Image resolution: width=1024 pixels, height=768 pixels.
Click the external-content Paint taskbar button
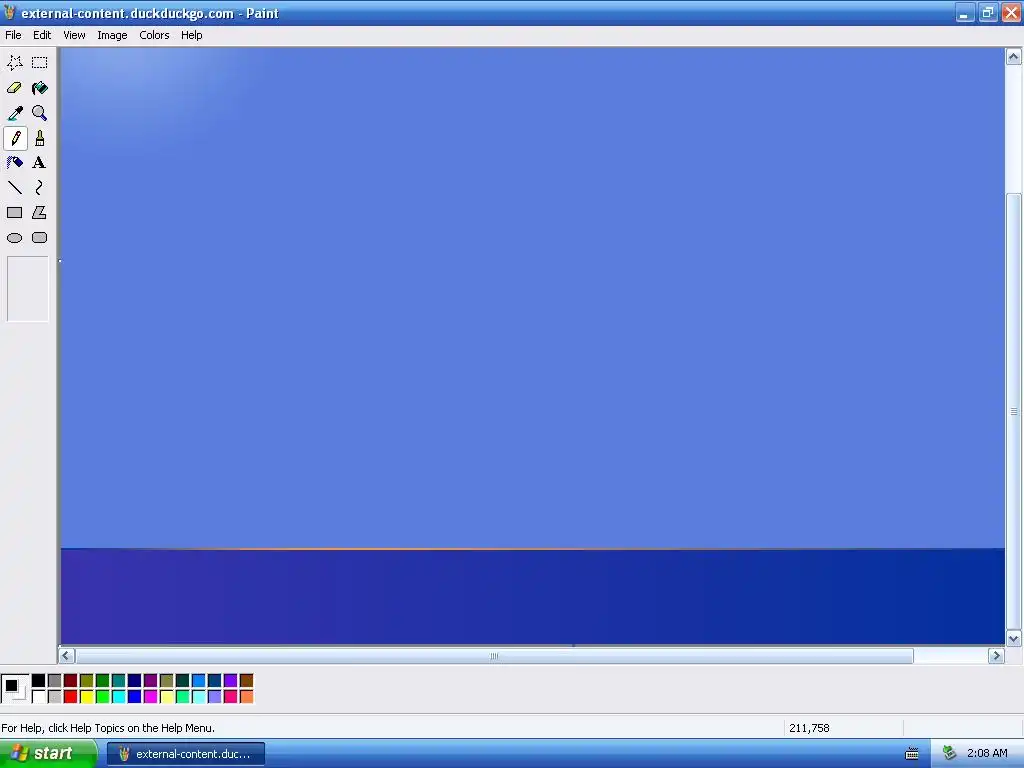tap(186, 754)
